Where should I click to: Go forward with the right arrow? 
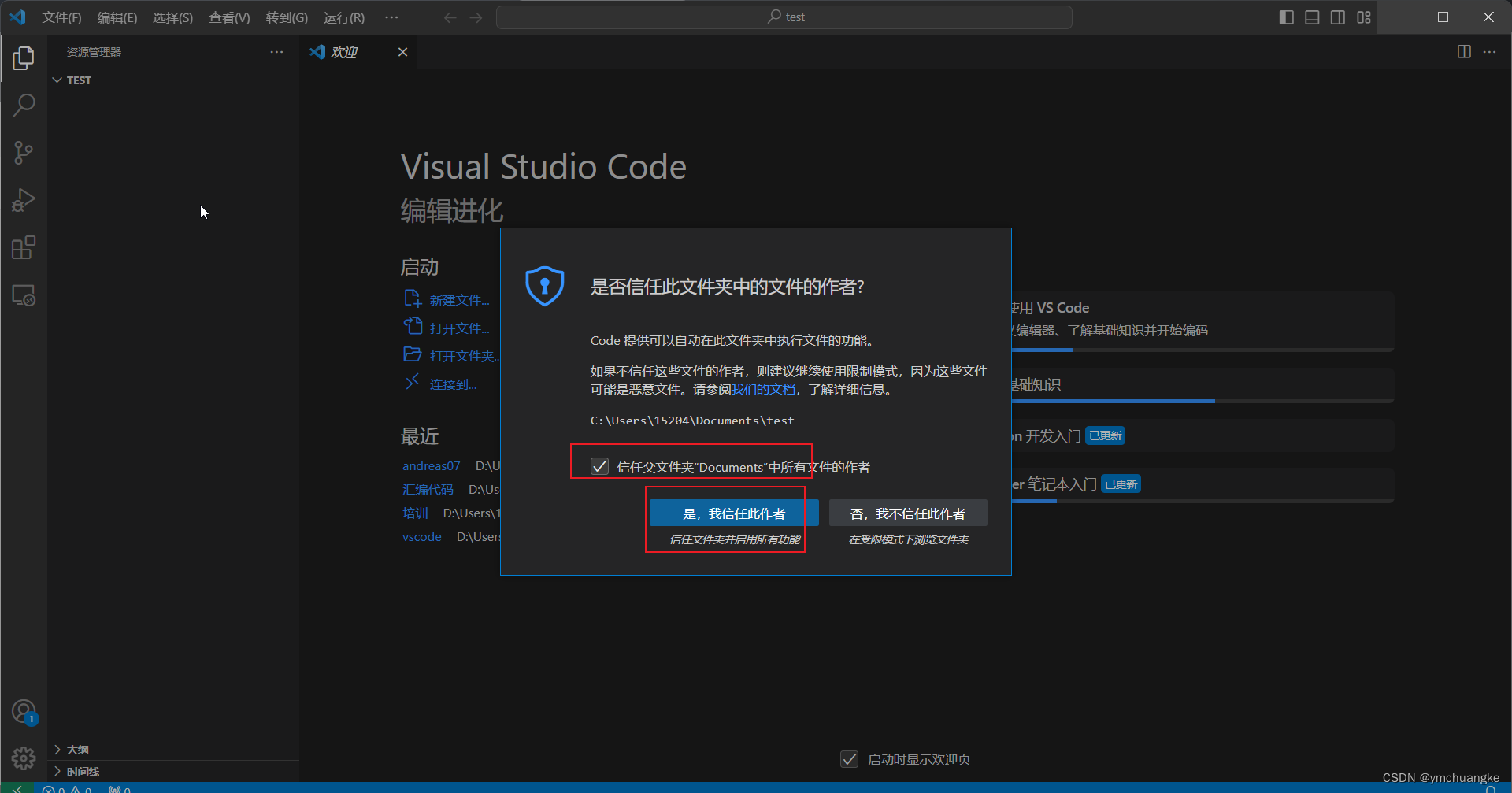pos(476,17)
